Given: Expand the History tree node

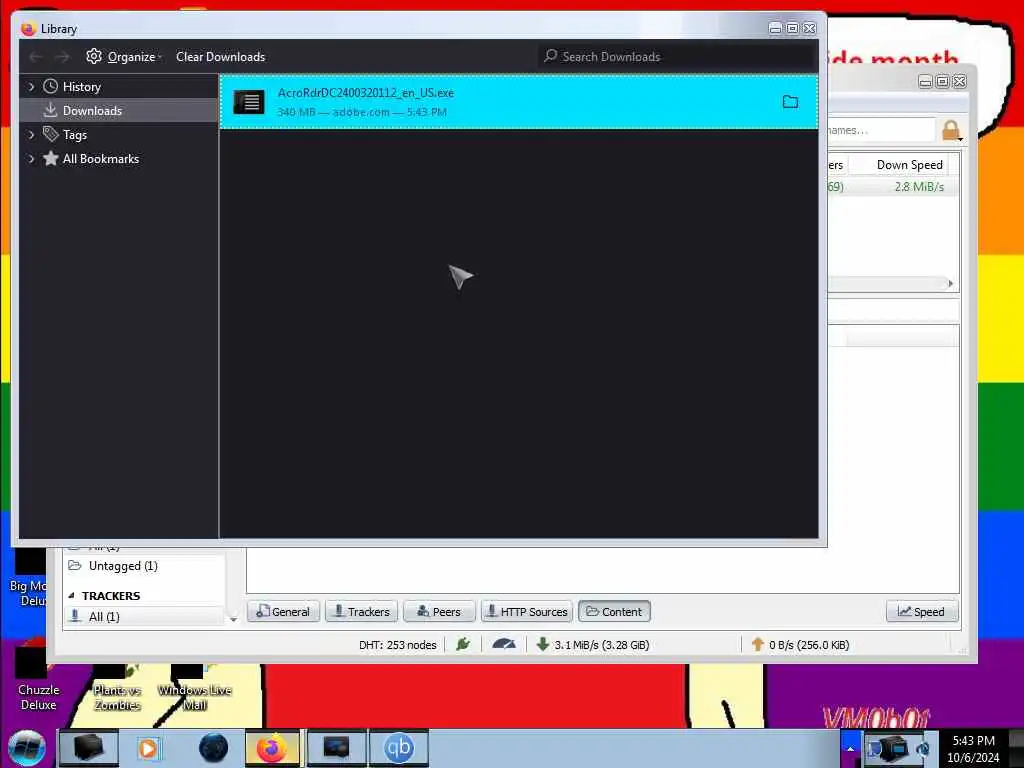Looking at the screenshot, I should 31,86.
